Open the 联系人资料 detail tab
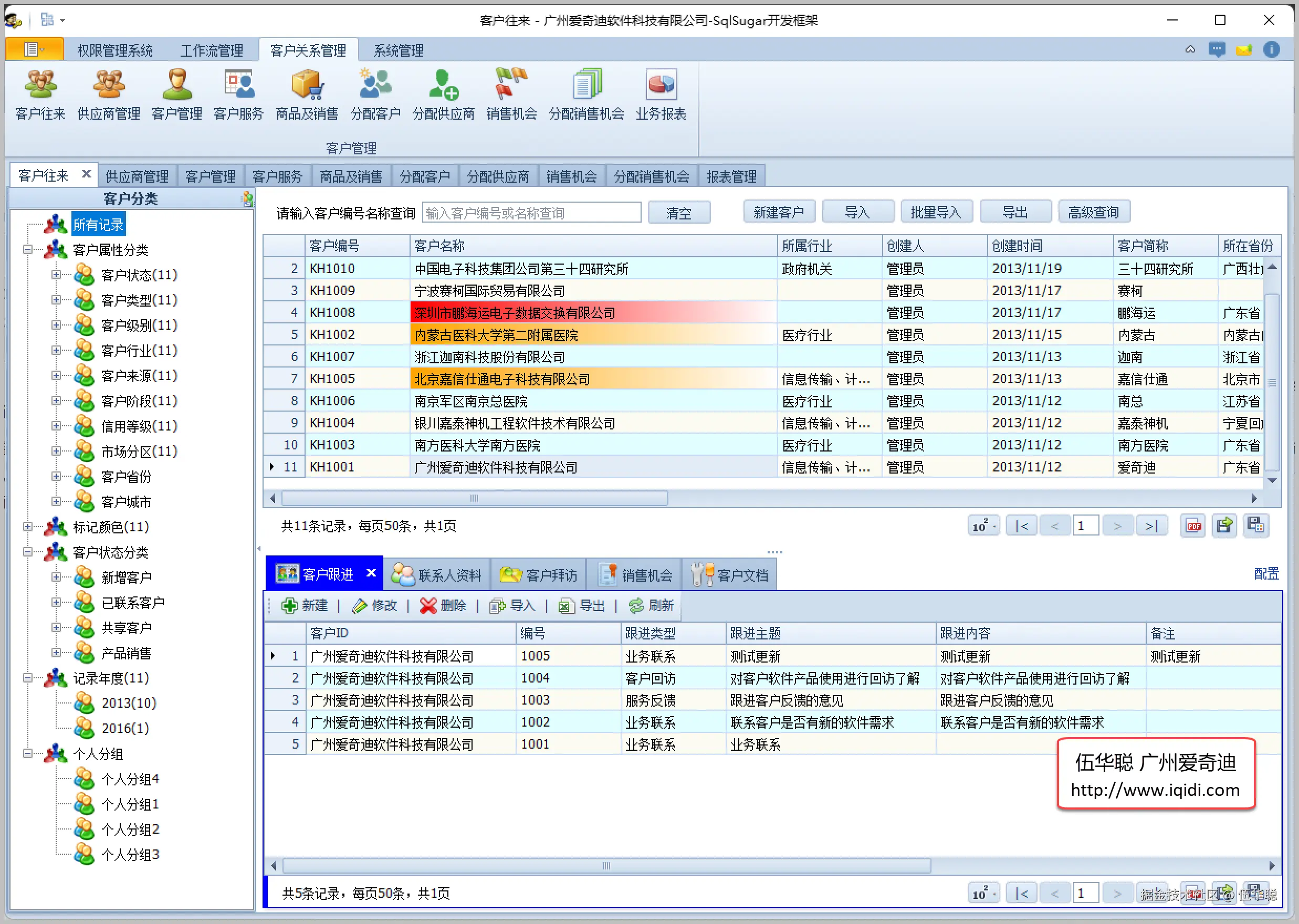1299x924 pixels. 437,575
